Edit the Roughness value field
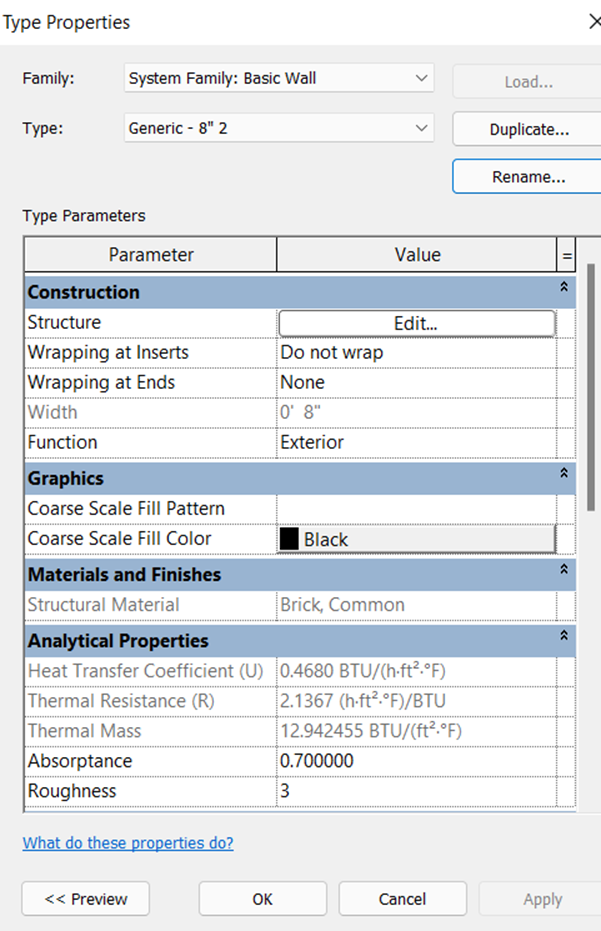601x931 pixels. tap(417, 791)
